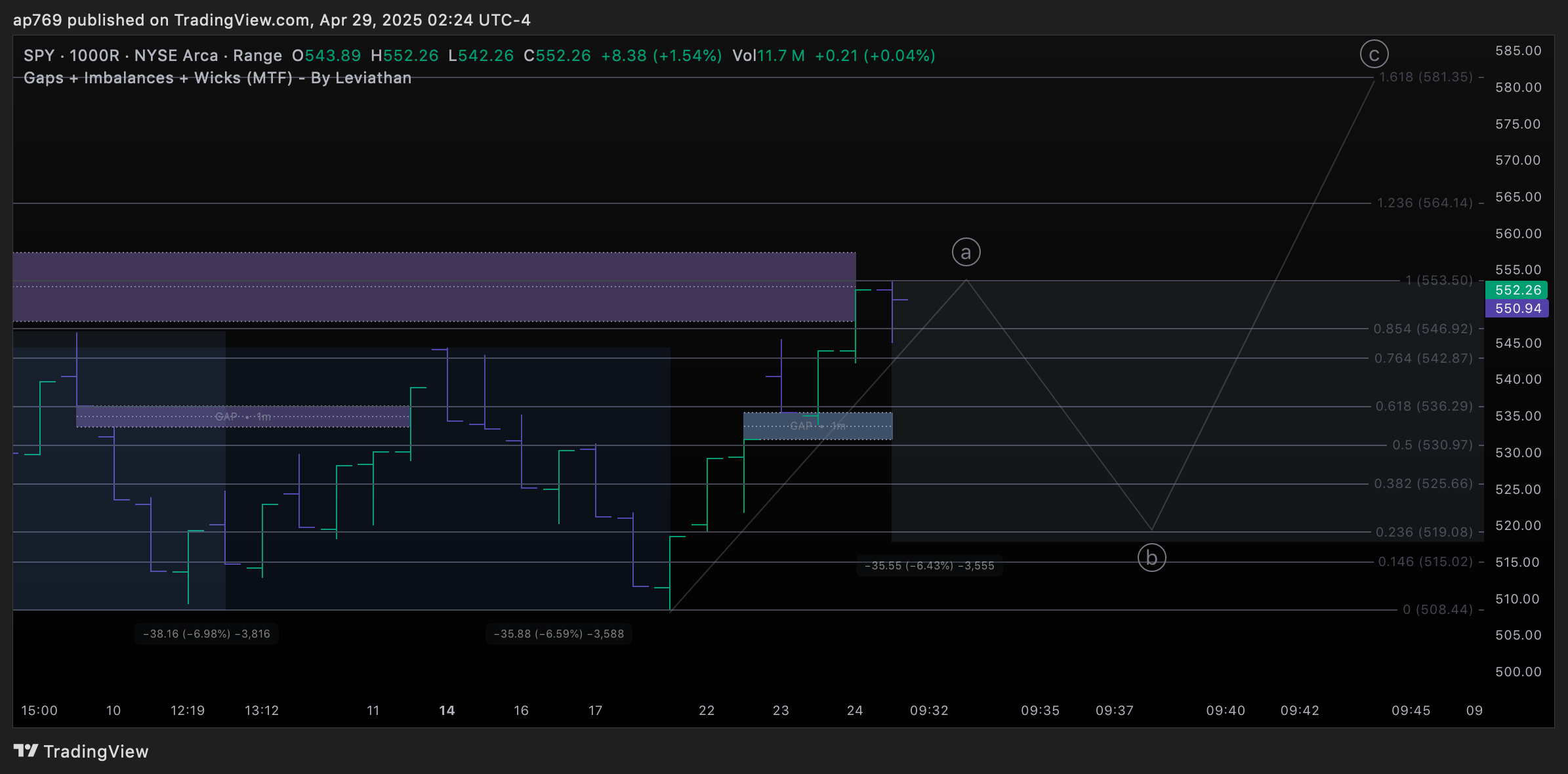
Task: Click the 0.764 (542.87) Fibonacci label
Action: (1423, 358)
